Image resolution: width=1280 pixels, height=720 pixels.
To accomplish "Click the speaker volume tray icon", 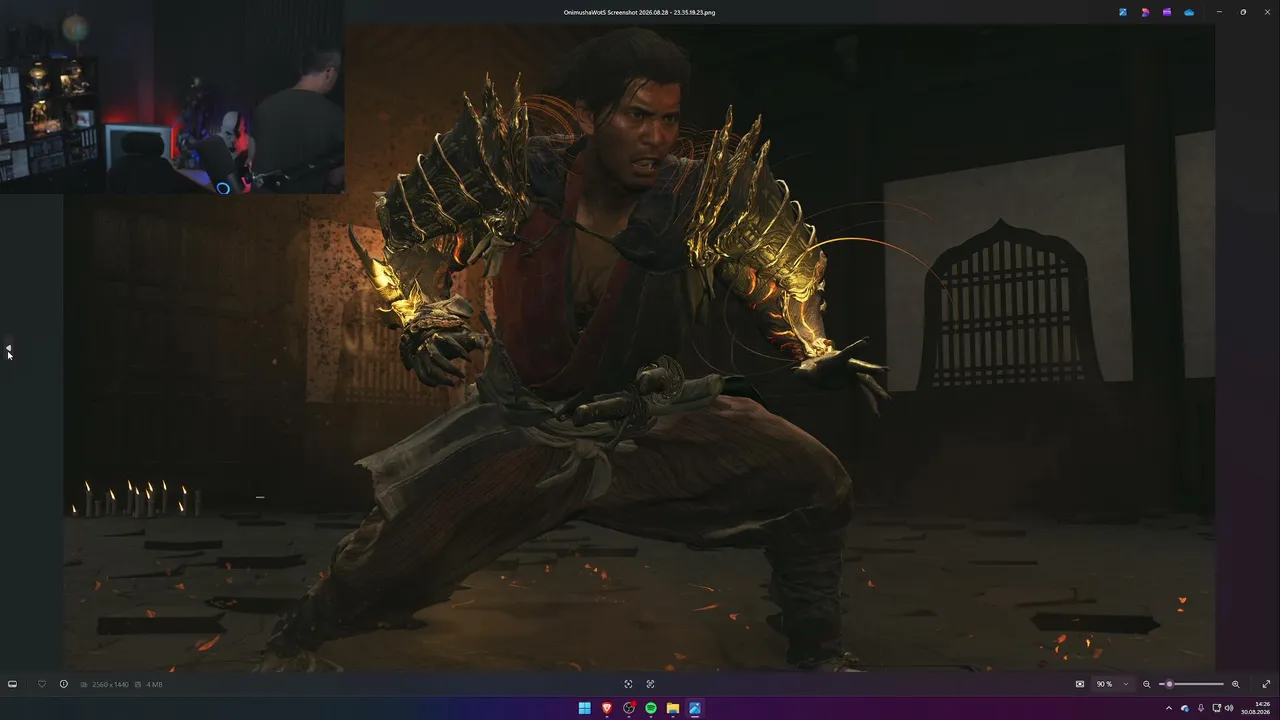I will [1229, 708].
